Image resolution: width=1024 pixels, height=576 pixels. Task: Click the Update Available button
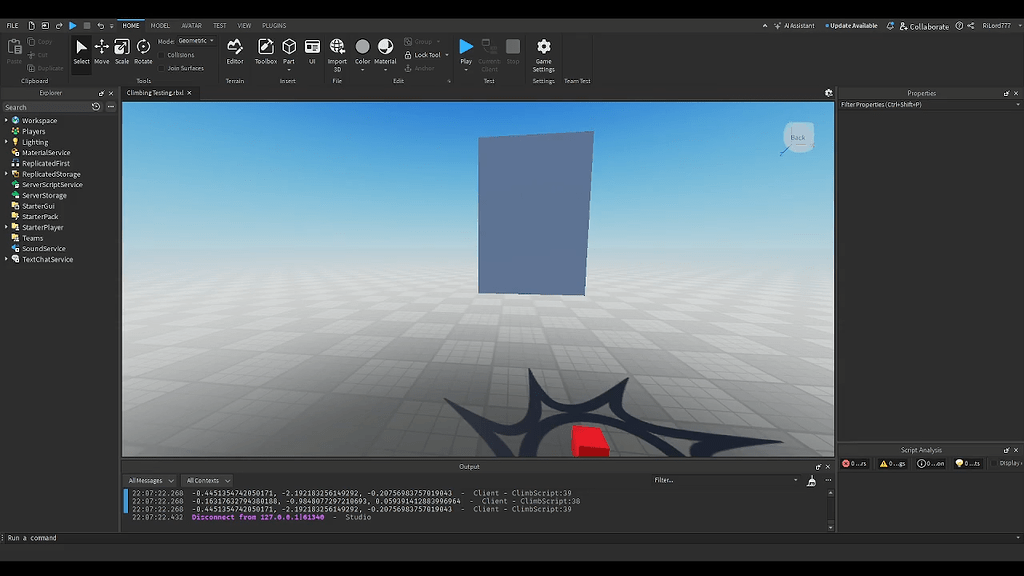pos(851,25)
